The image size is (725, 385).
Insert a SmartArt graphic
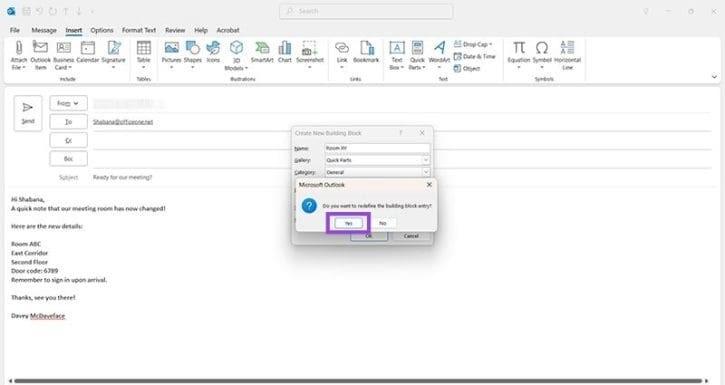pos(262,52)
